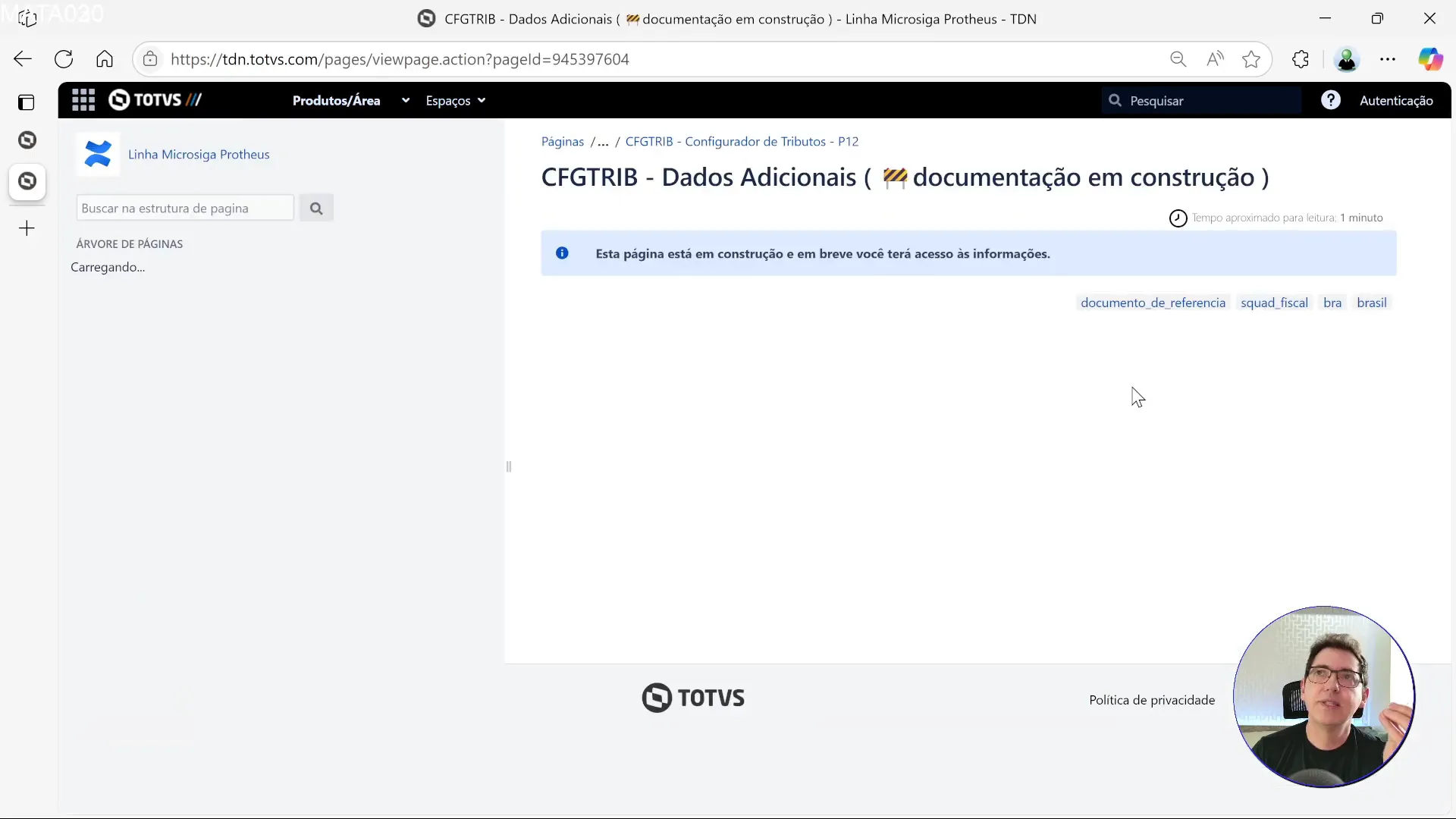Open the help question mark icon
The image size is (1456, 819).
coord(1332,99)
